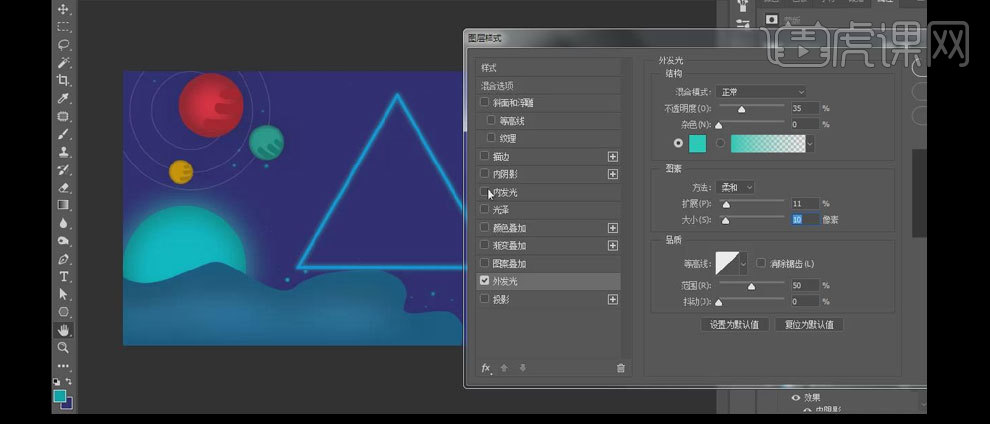Select the Crop tool

click(64, 80)
